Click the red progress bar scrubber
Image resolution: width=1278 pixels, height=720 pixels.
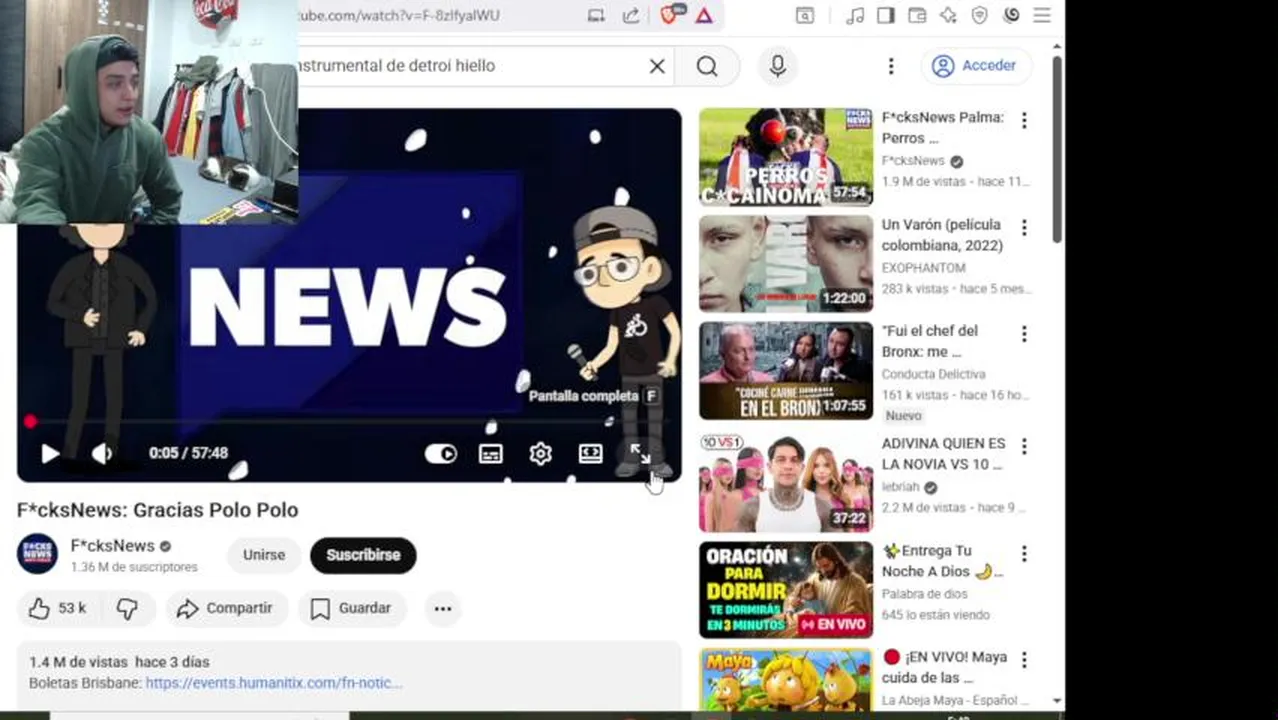(x=30, y=422)
